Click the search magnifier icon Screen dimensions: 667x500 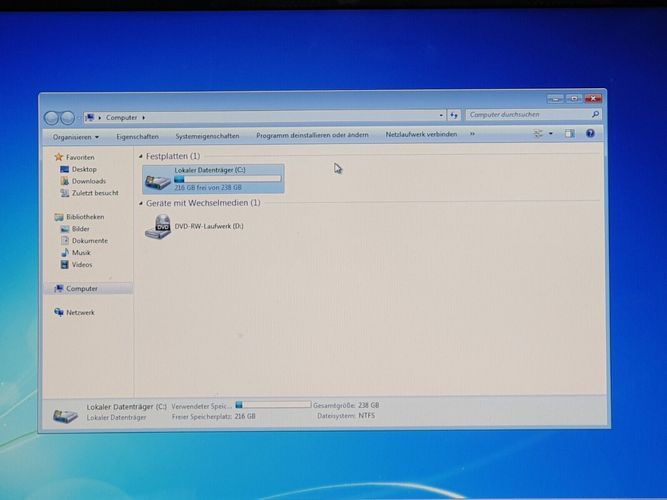[595, 114]
